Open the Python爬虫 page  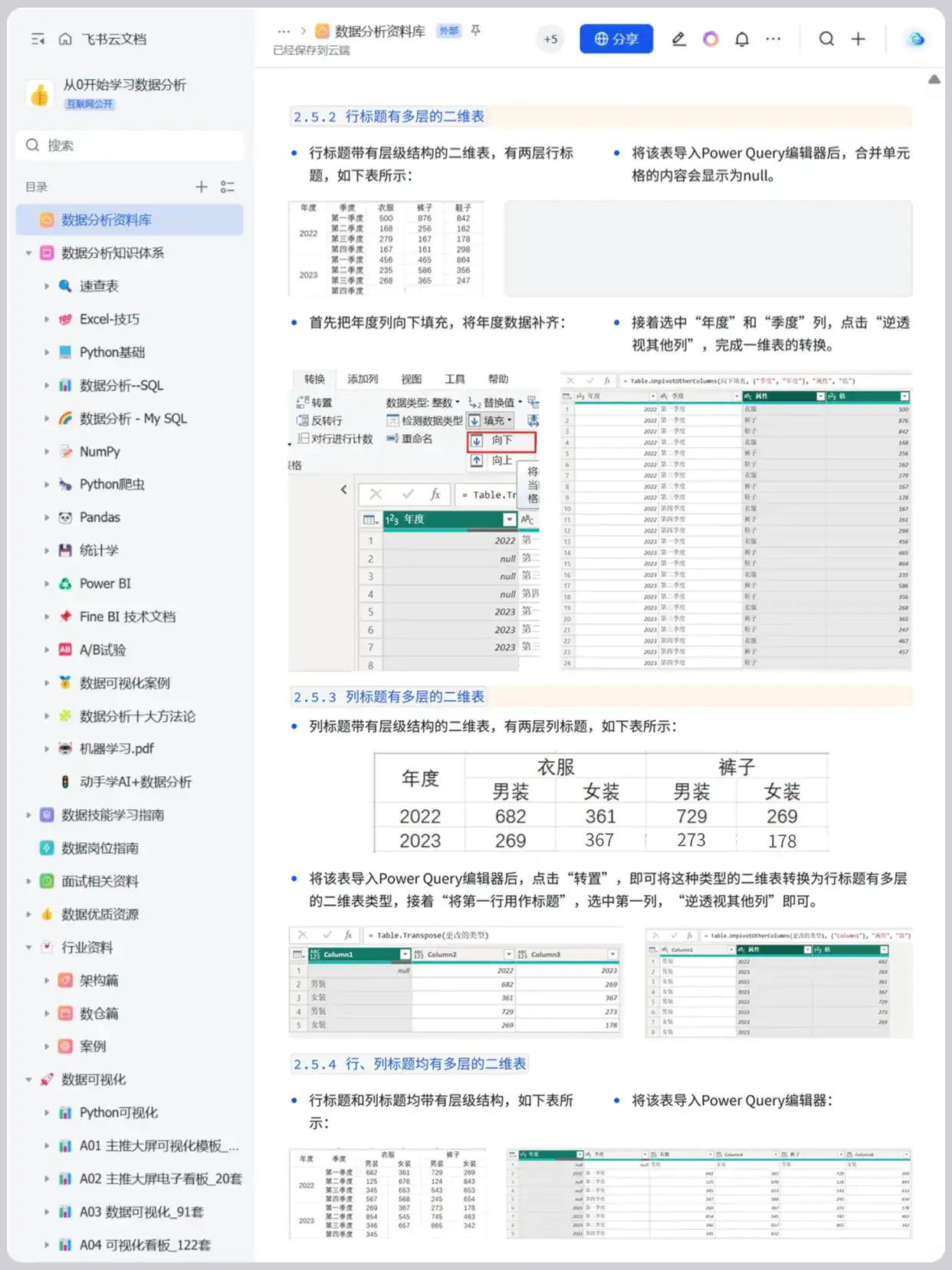click(x=112, y=485)
